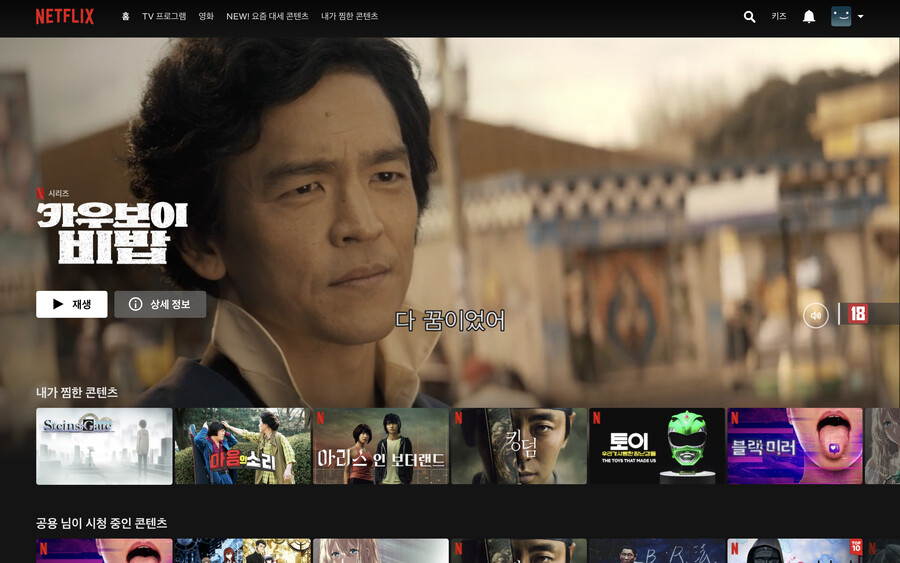Click the Netflix N 시리즈 label
The height and width of the screenshot is (563, 900).
point(53,193)
